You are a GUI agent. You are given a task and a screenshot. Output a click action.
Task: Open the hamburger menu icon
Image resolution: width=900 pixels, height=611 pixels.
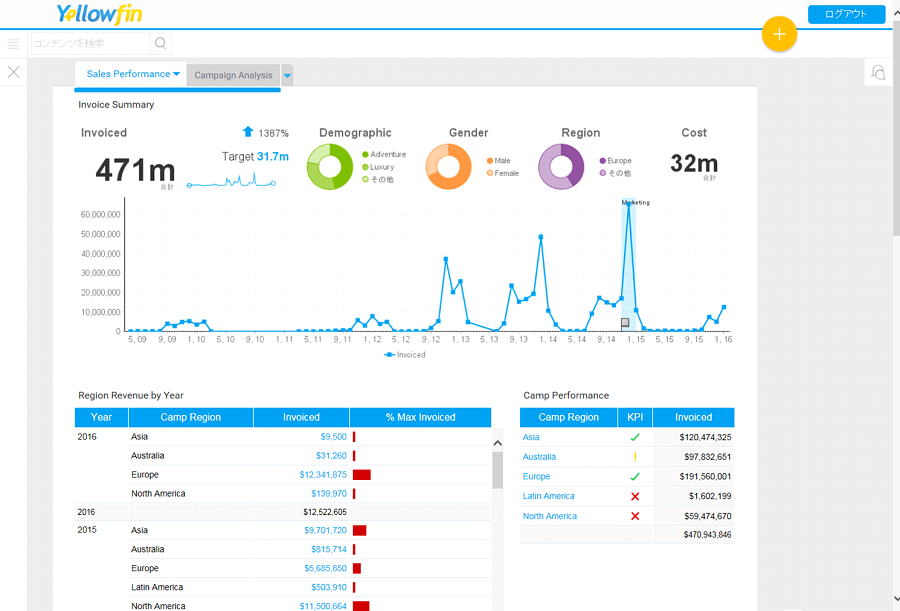(x=13, y=44)
